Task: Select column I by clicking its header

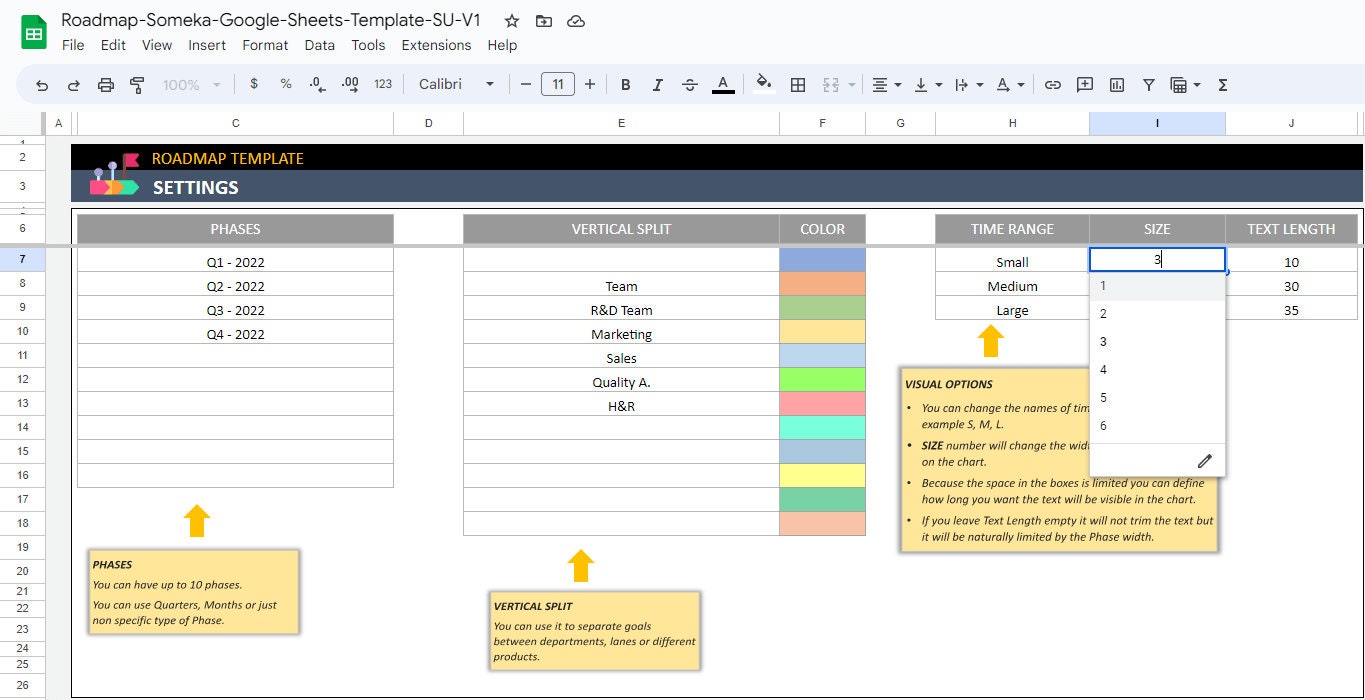Action: click(1157, 122)
